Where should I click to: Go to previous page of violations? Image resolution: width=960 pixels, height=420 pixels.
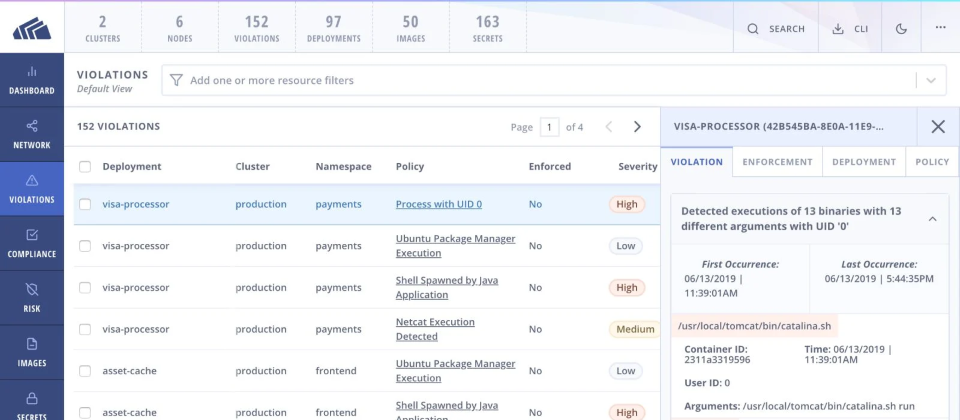[x=609, y=127]
